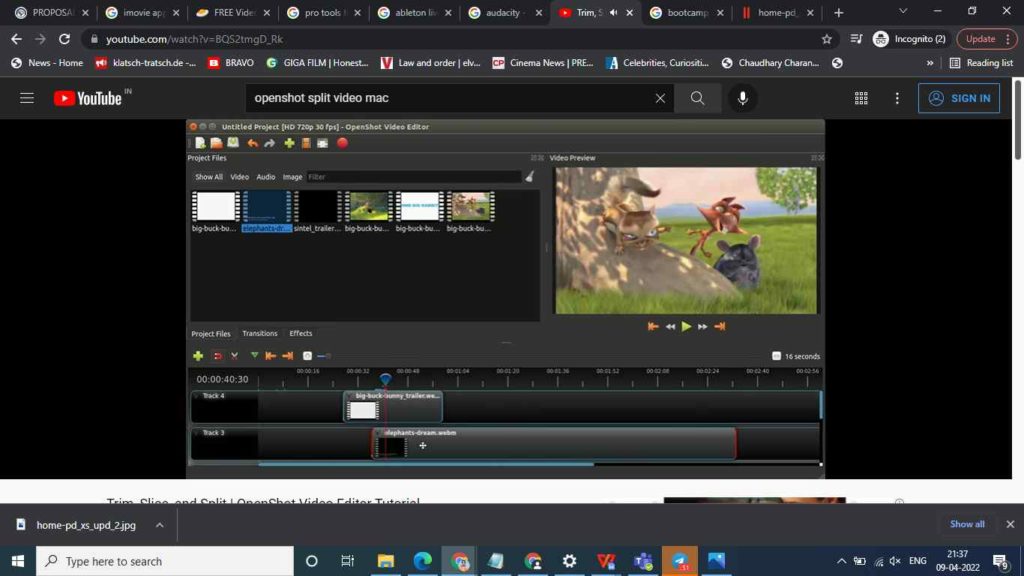
Task: Click the OpenShot Open Project folder icon
Action: tap(216, 143)
